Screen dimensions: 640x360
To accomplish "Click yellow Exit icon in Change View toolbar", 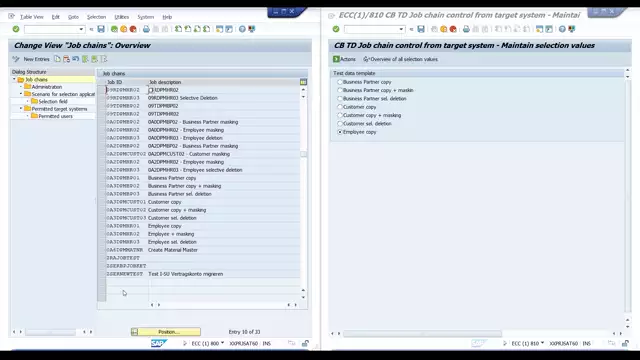I will [124, 29].
